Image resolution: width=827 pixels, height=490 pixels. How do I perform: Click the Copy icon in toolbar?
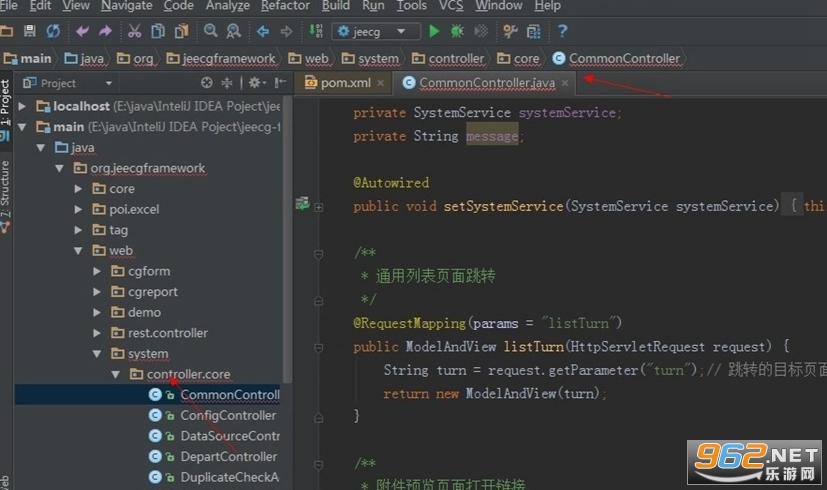coord(158,31)
